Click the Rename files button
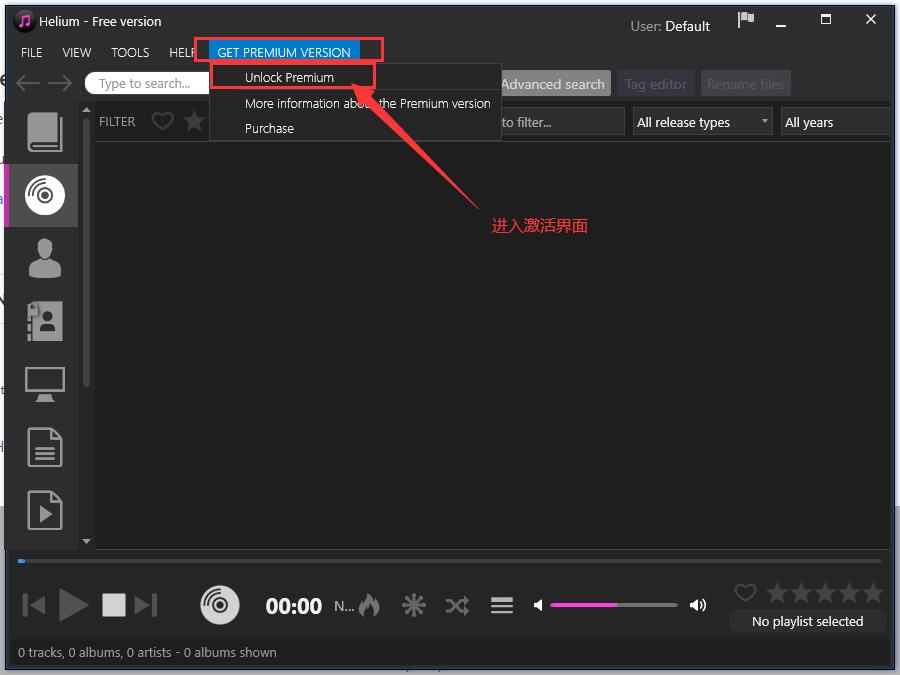The width and height of the screenshot is (900, 675). (x=746, y=84)
